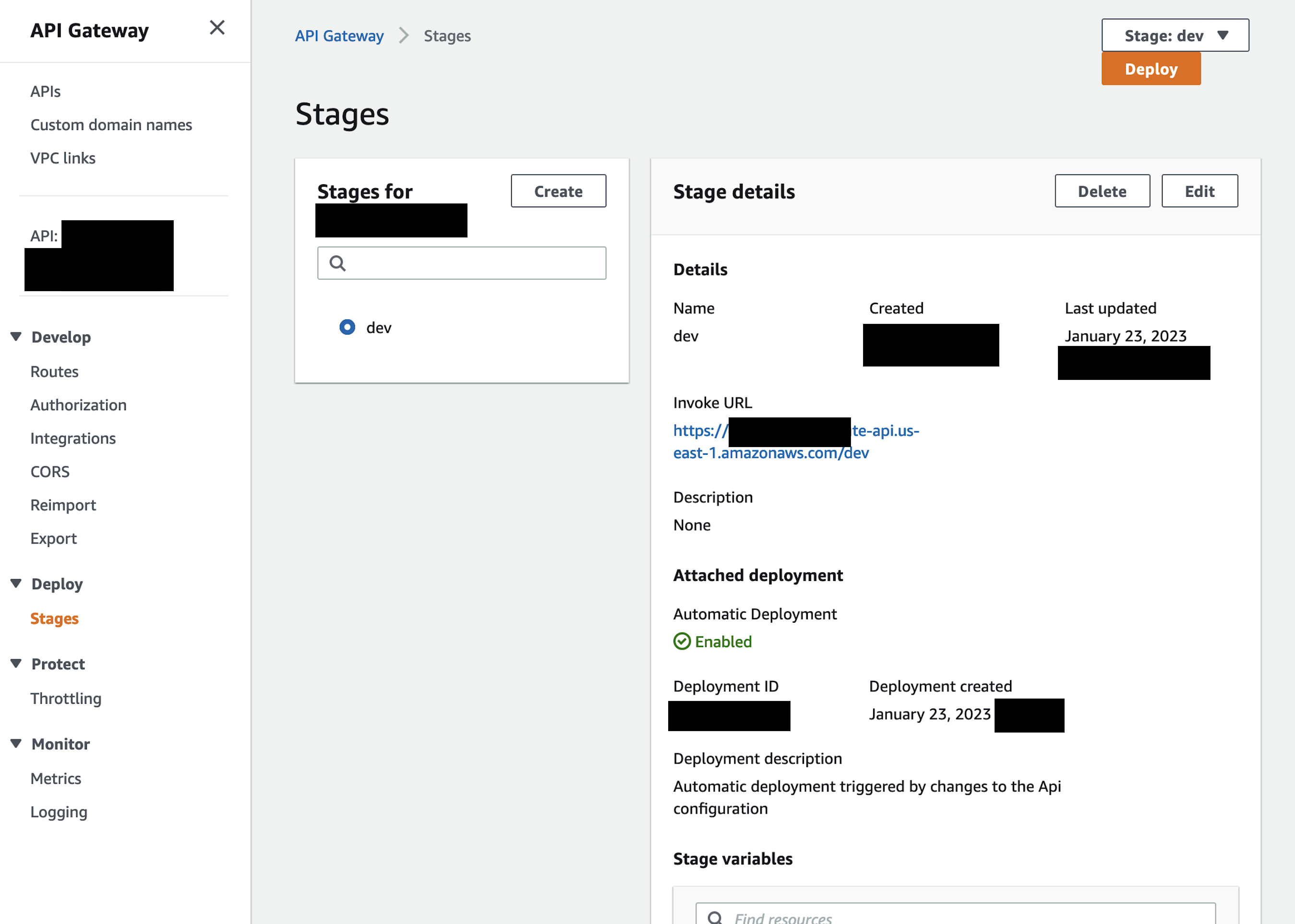Select Stages in the sidebar
1295x924 pixels.
(x=54, y=618)
